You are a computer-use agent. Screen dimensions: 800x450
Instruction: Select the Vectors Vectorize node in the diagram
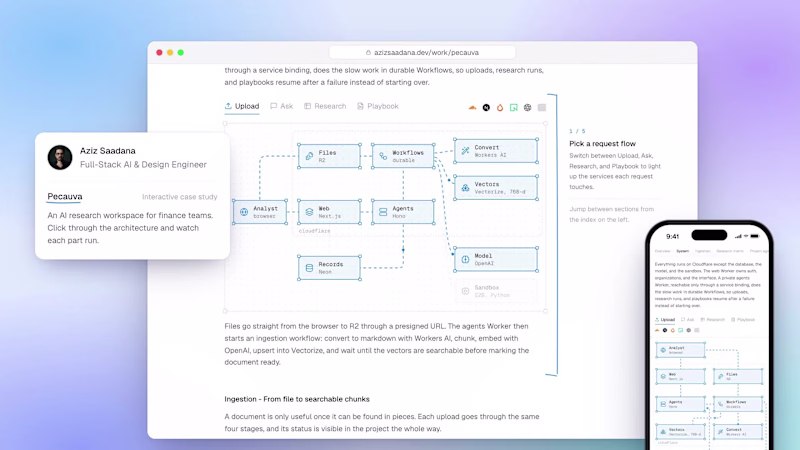coord(496,188)
